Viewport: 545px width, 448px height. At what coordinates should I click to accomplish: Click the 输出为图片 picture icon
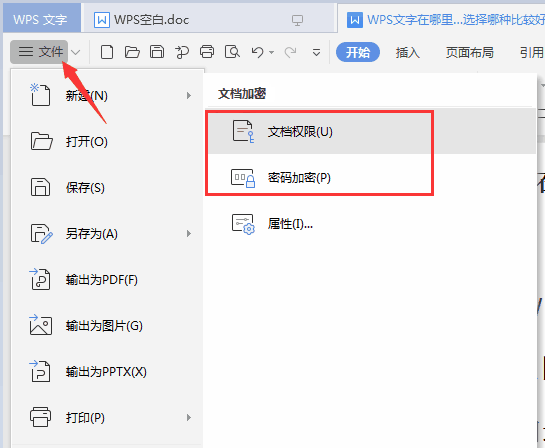point(40,325)
